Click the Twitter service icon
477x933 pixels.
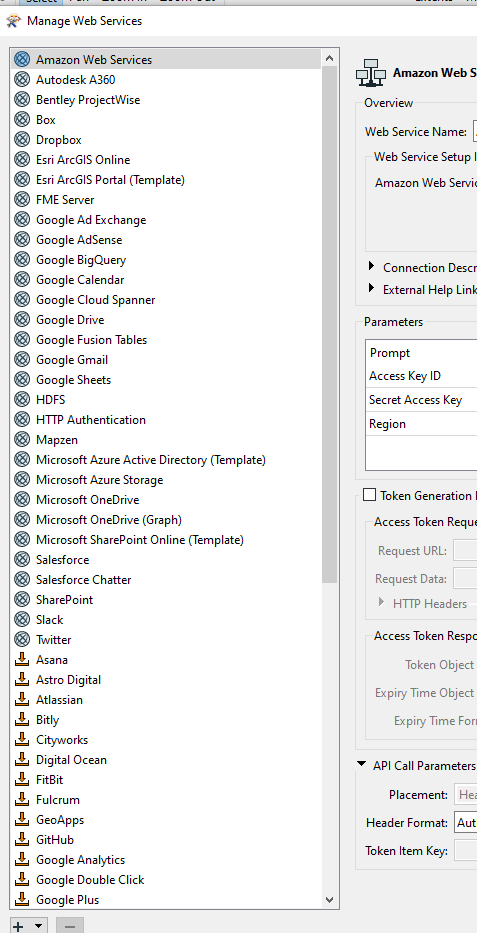[x=22, y=640]
